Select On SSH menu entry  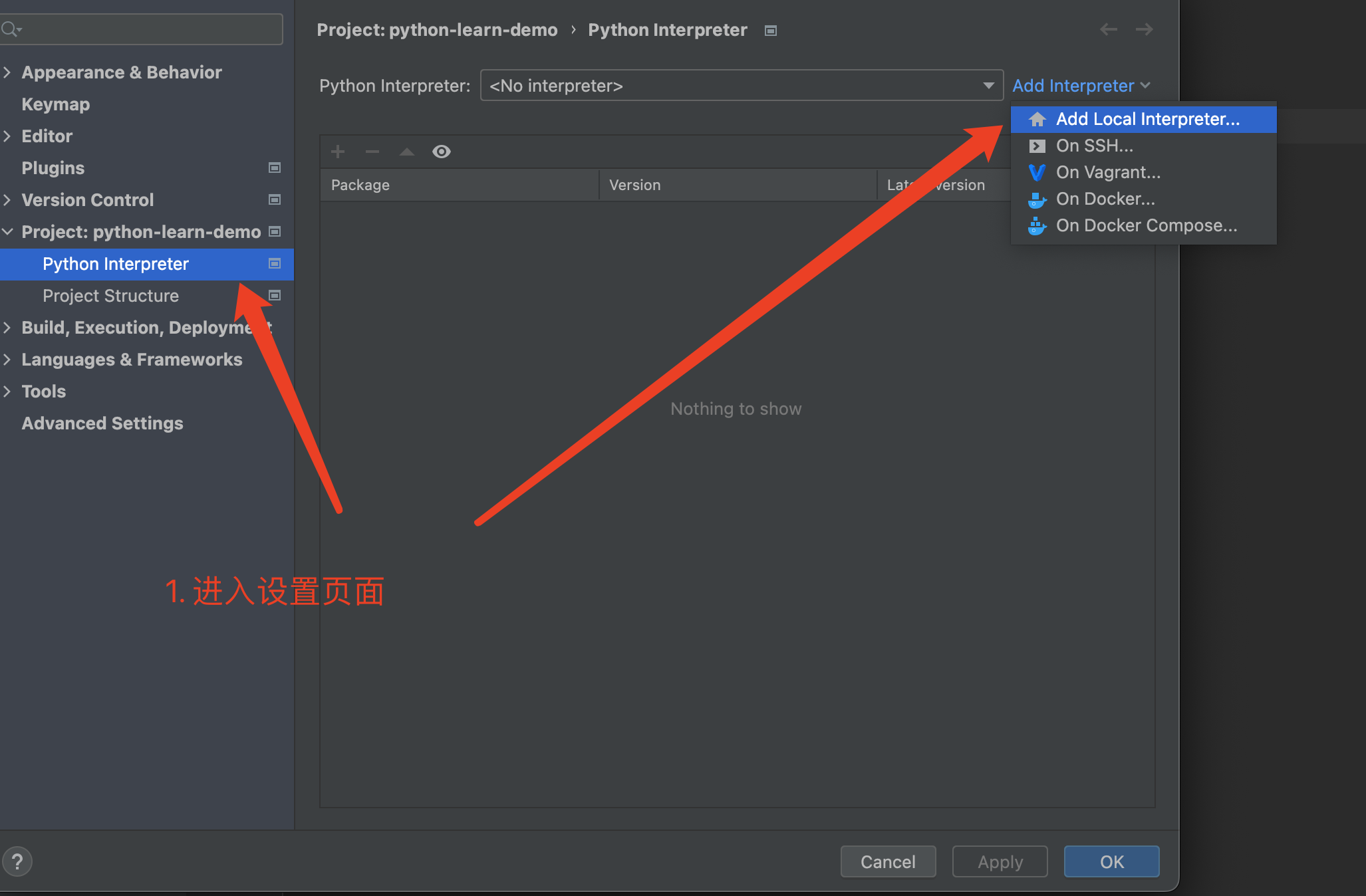1094,146
